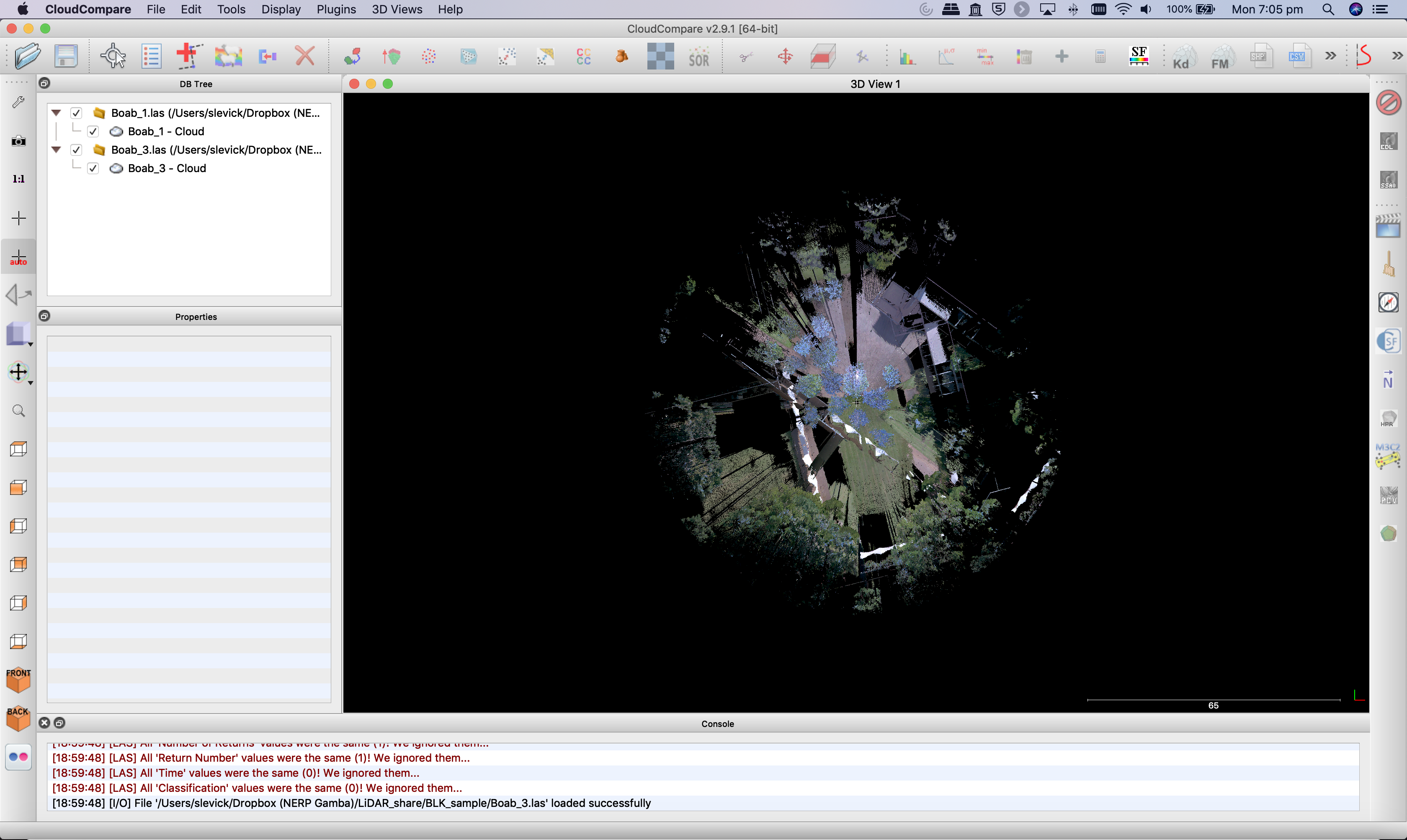Float the Properties panel
Viewport: 1407px width, 840px height.
pyautogui.click(x=44, y=316)
